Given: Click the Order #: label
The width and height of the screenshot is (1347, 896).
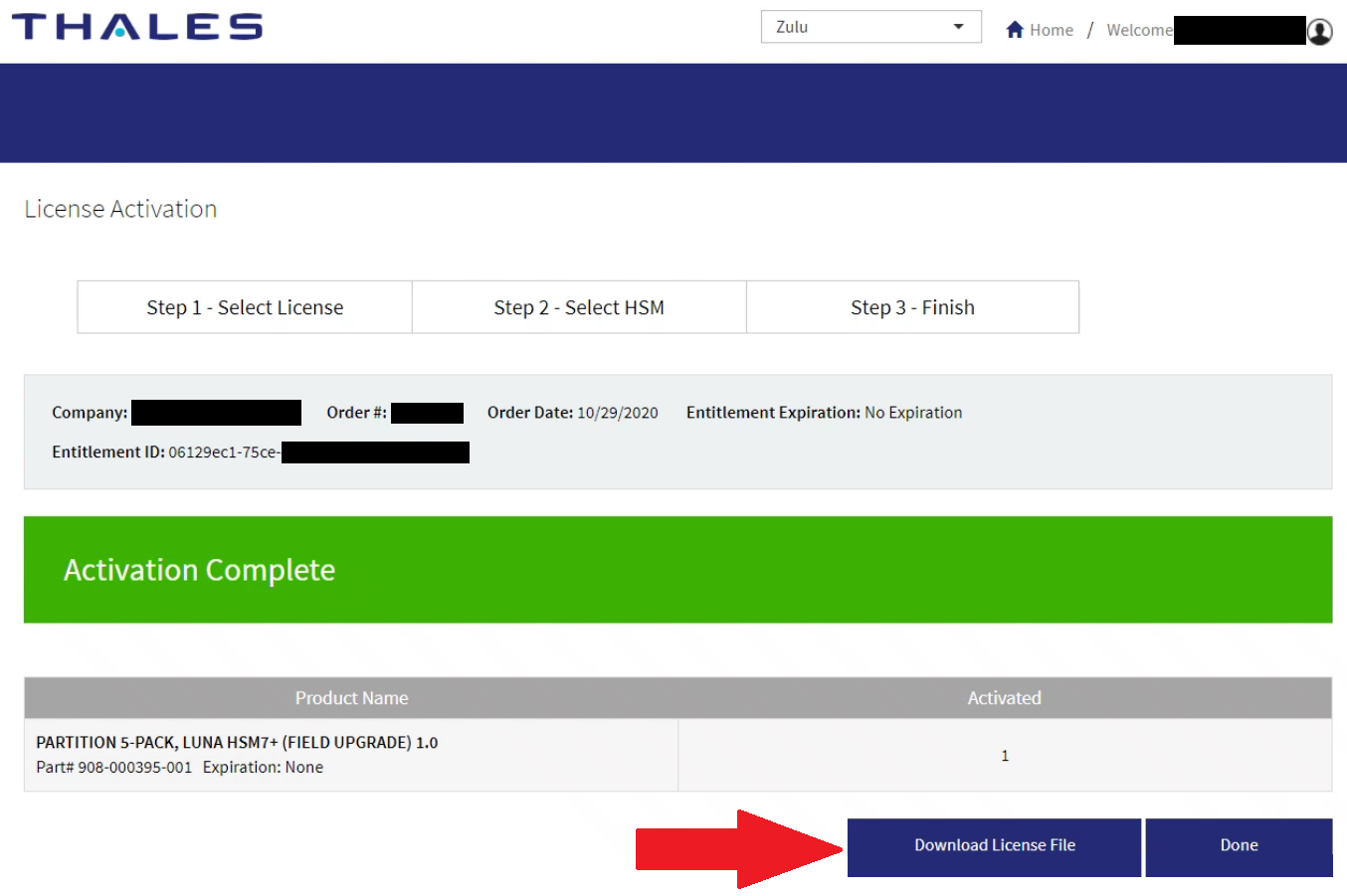Looking at the screenshot, I should (x=356, y=413).
